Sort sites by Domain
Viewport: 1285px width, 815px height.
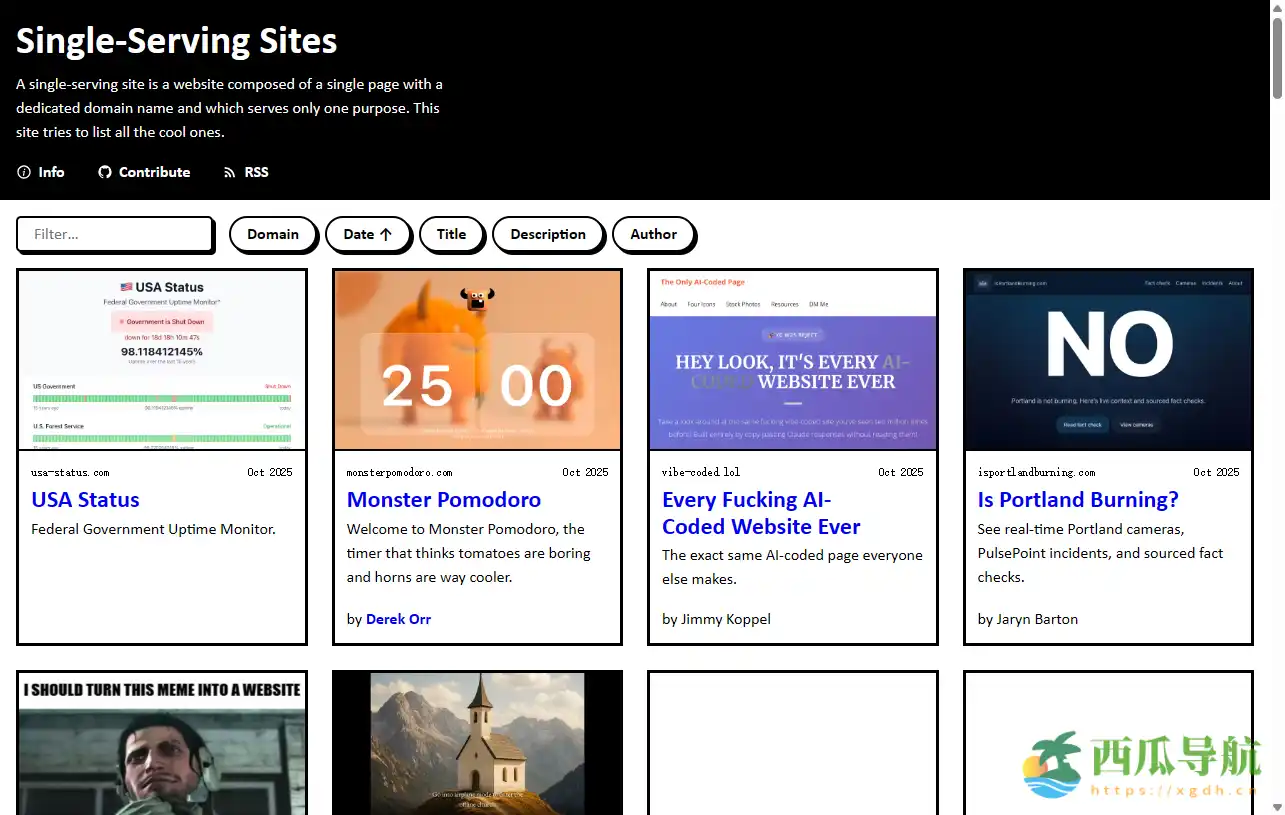(273, 234)
